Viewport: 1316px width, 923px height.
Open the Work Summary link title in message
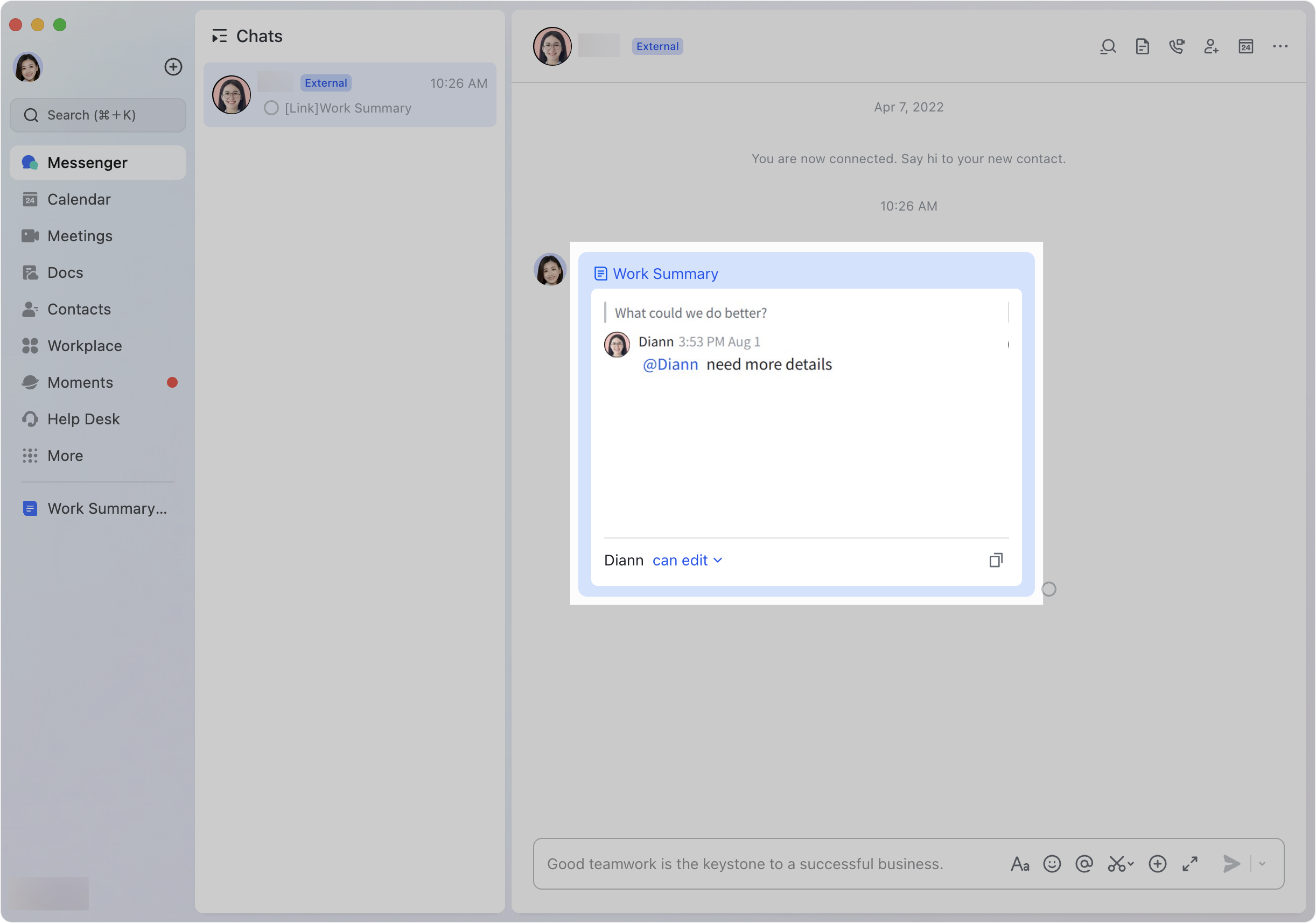tap(665, 274)
